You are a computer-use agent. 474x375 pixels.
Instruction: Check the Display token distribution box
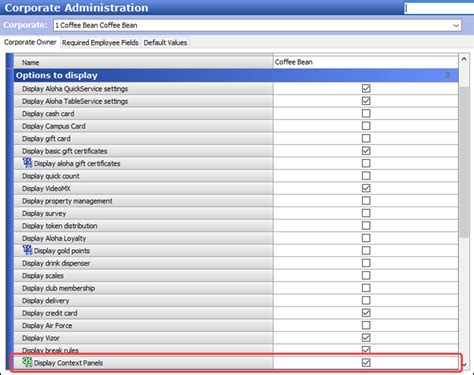coord(366,225)
